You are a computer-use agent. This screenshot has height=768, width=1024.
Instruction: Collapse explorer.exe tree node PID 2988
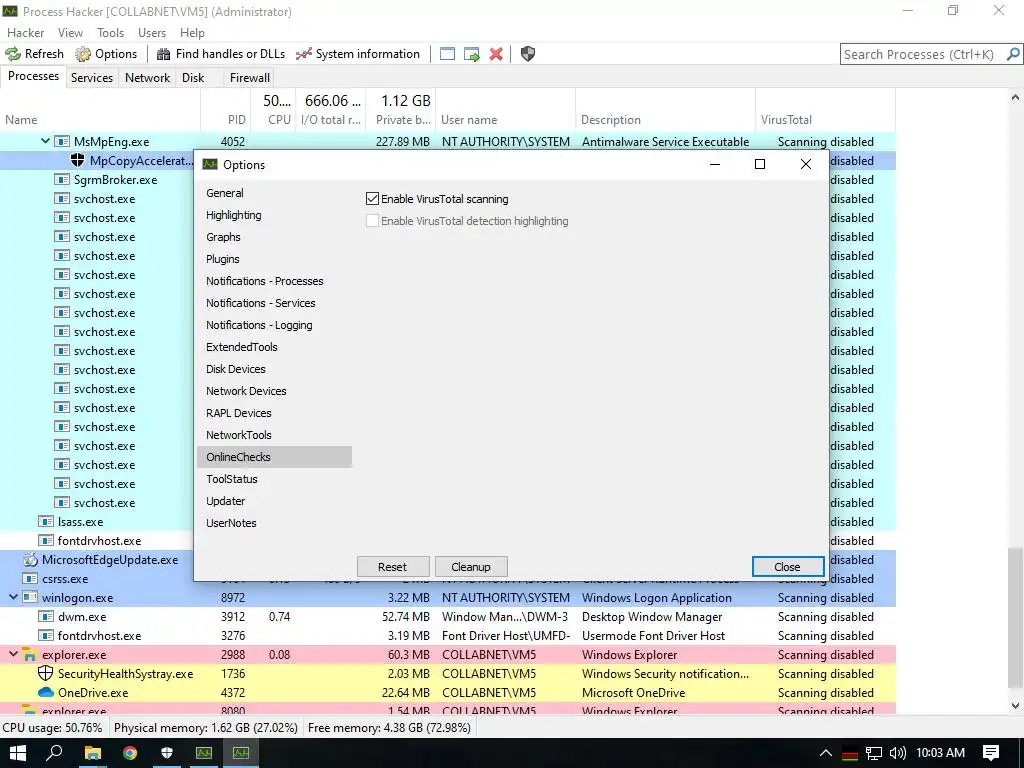(x=13, y=654)
